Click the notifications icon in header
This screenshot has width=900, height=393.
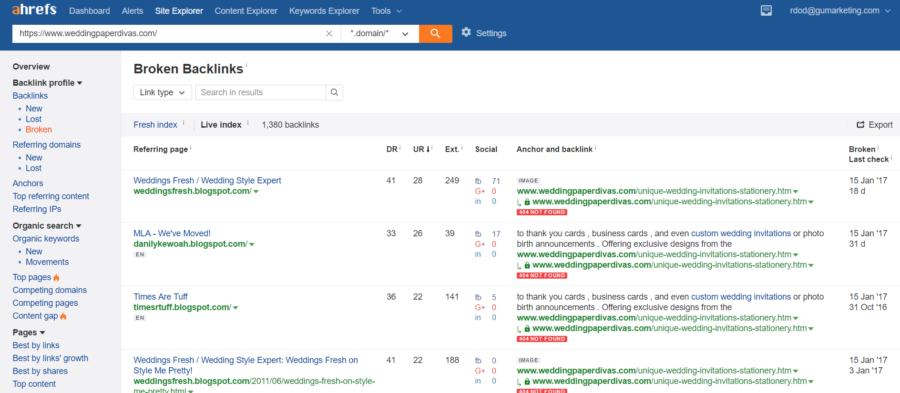pyautogui.click(x=766, y=10)
